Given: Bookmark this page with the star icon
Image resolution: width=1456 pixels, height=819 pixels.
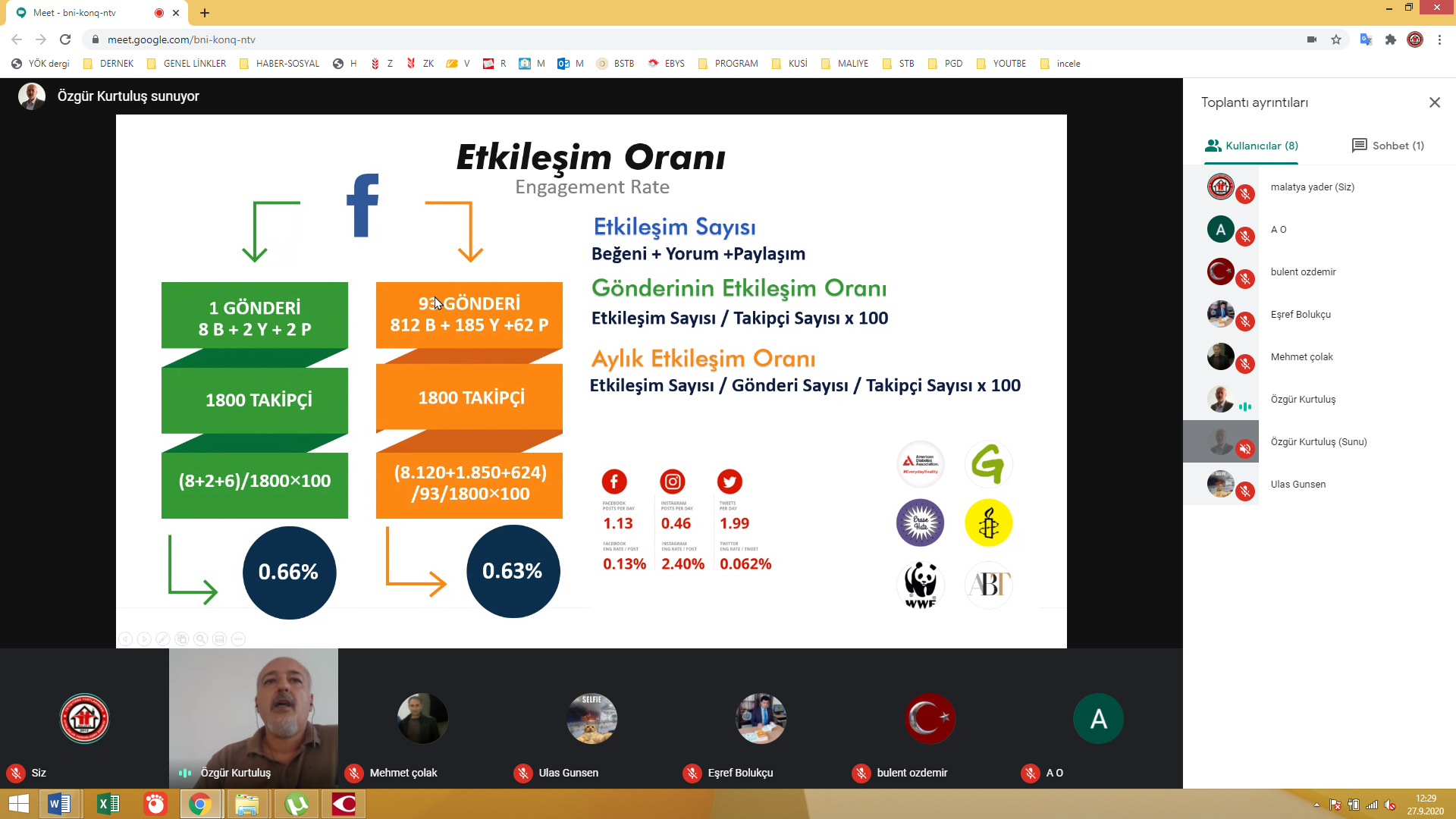Looking at the screenshot, I should pos(1336,39).
